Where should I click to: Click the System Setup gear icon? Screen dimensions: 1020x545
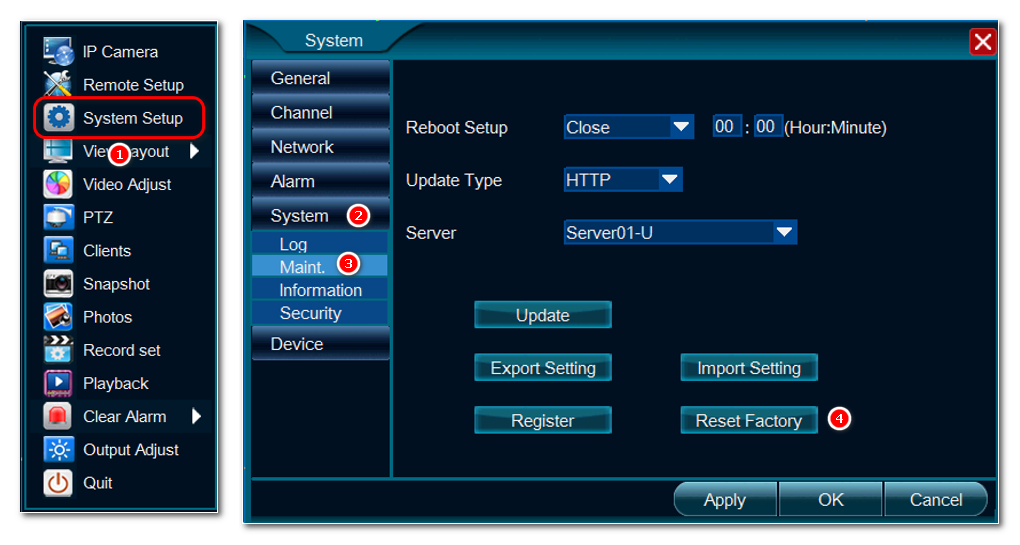click(59, 118)
